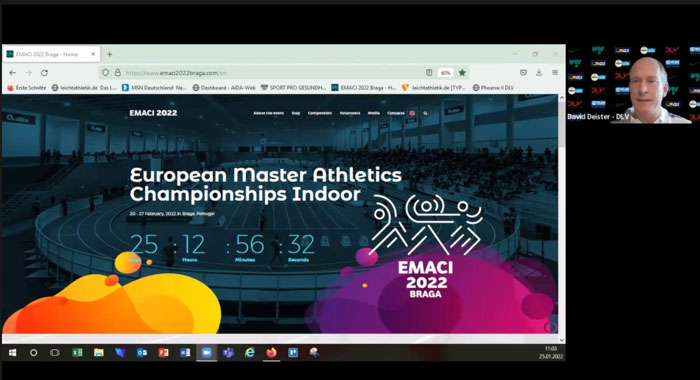The width and height of the screenshot is (700, 380).
Task: Click the site search magnifier icon
Action: pos(425,113)
